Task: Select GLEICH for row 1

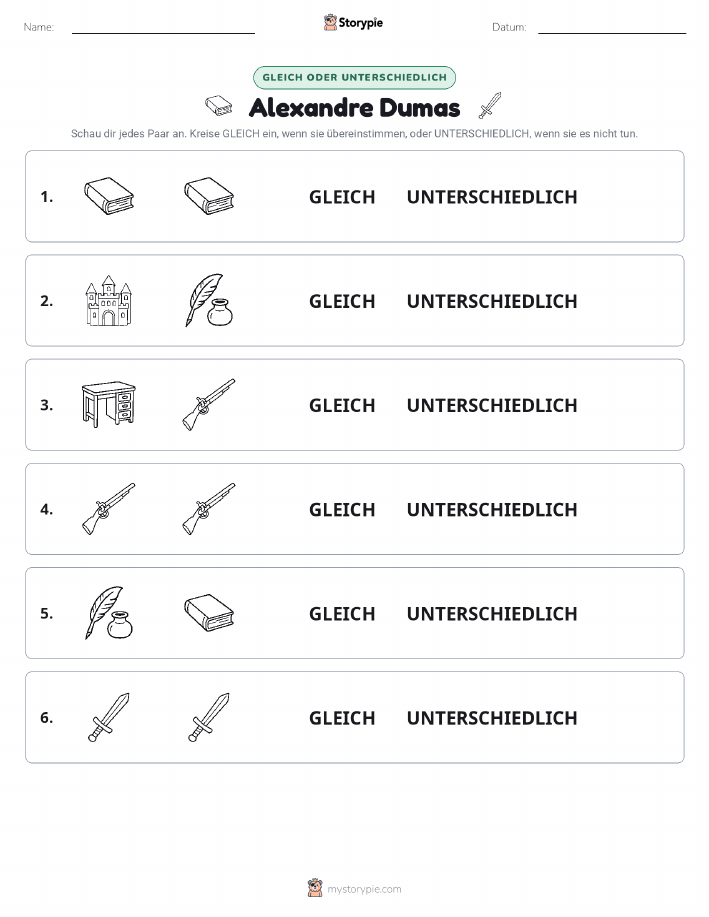Action: coord(342,197)
